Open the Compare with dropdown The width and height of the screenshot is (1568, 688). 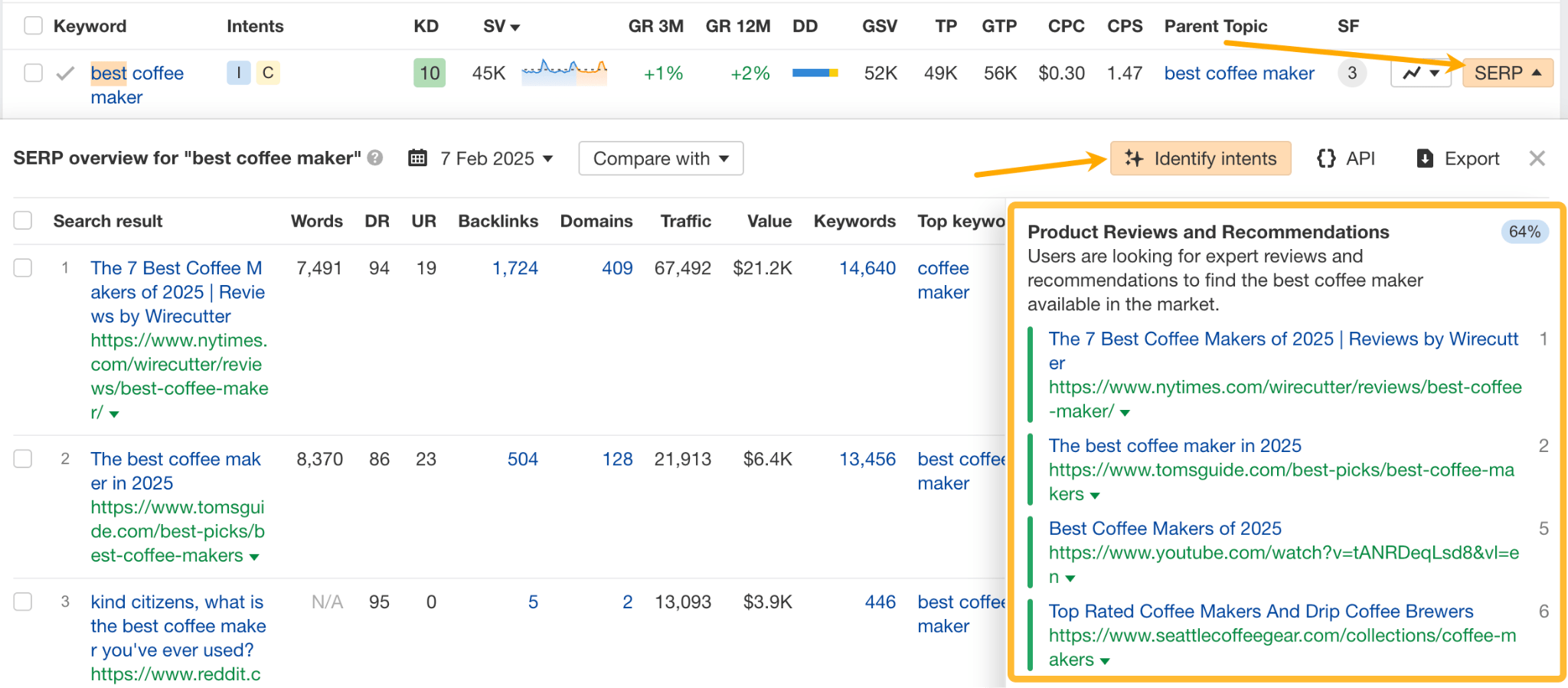661,159
